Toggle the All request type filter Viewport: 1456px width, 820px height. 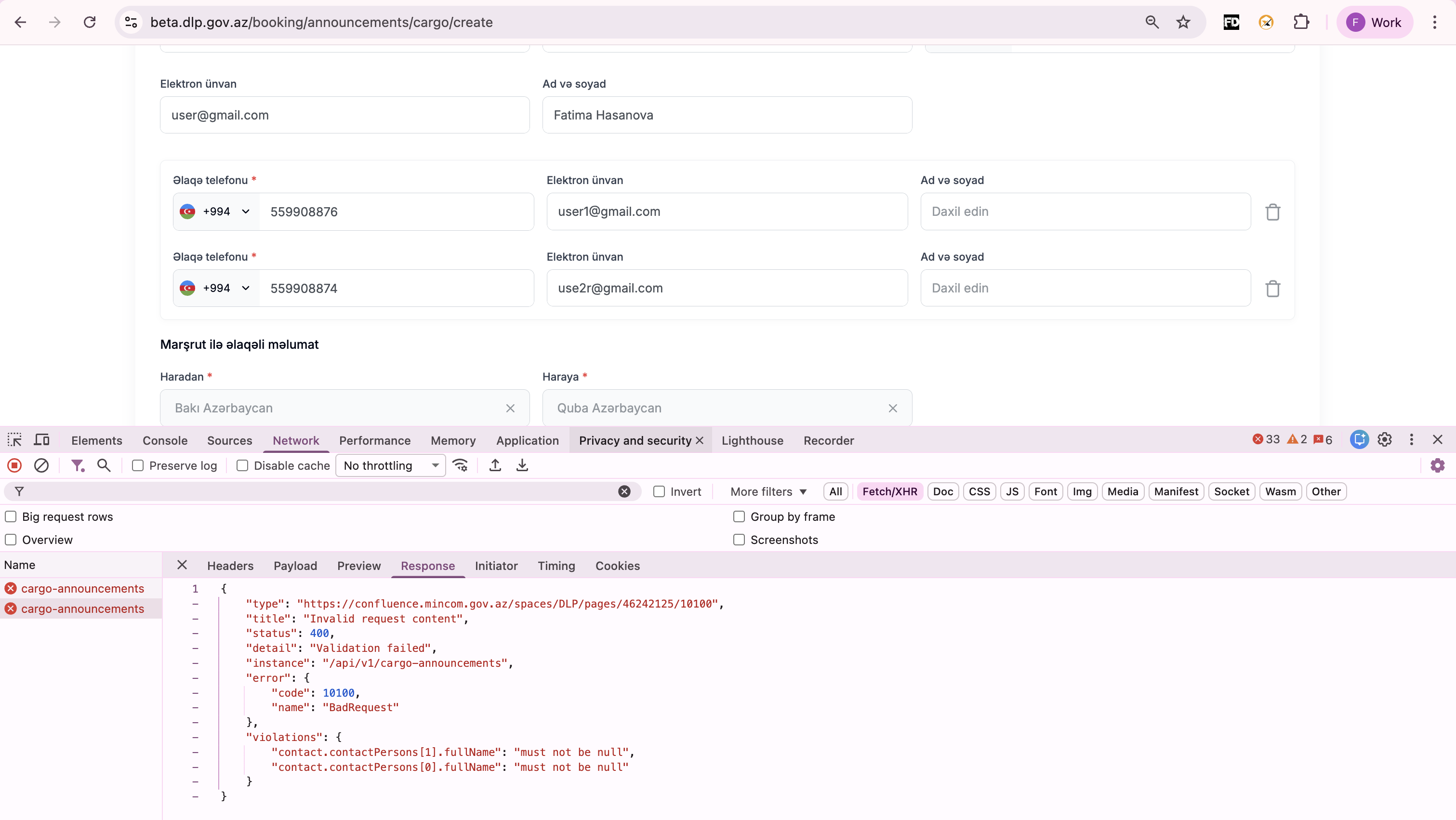(x=835, y=491)
